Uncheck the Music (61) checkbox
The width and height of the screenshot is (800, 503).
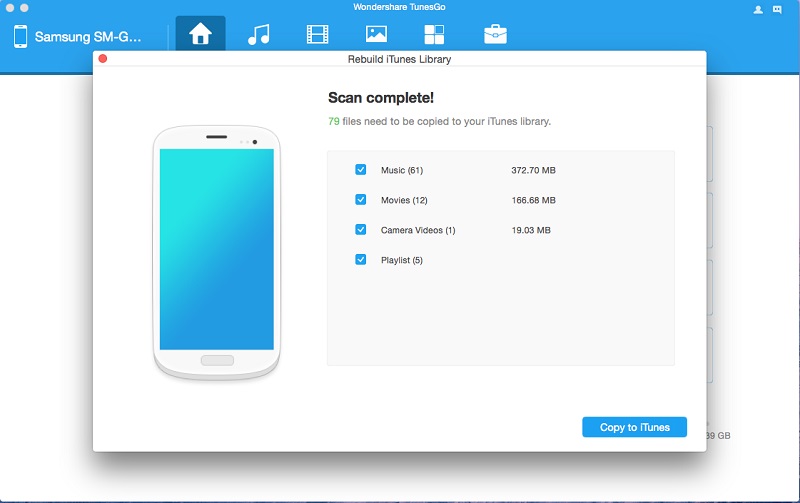pyautogui.click(x=361, y=170)
